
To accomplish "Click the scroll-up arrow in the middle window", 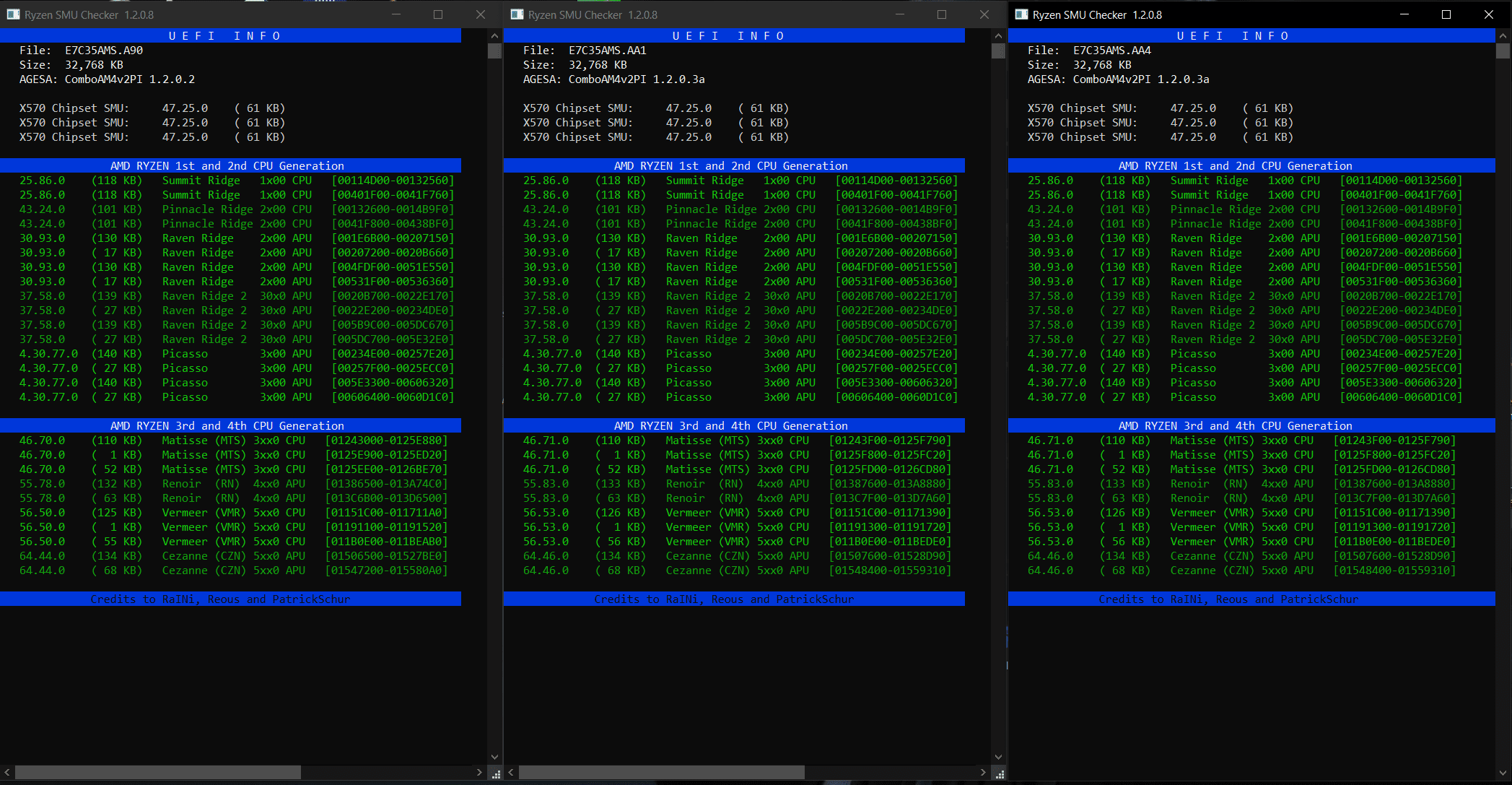I will click(998, 35).
